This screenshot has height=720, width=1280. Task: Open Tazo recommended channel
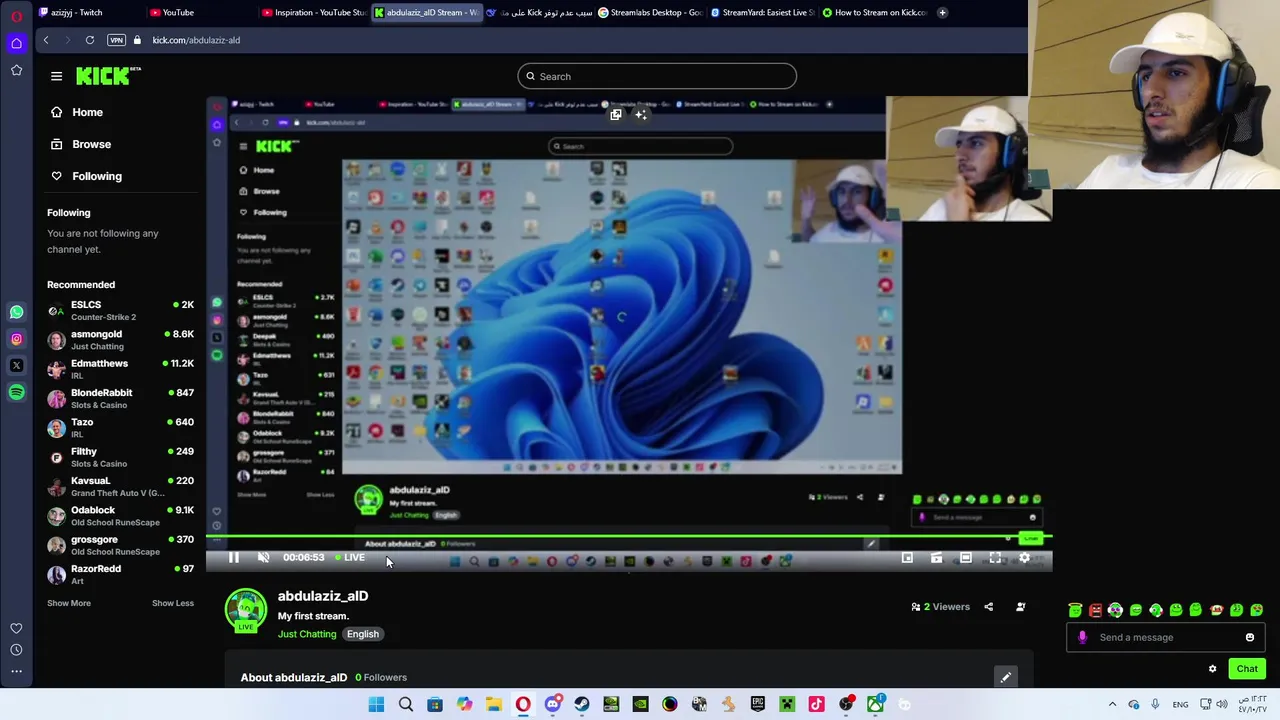120,428
